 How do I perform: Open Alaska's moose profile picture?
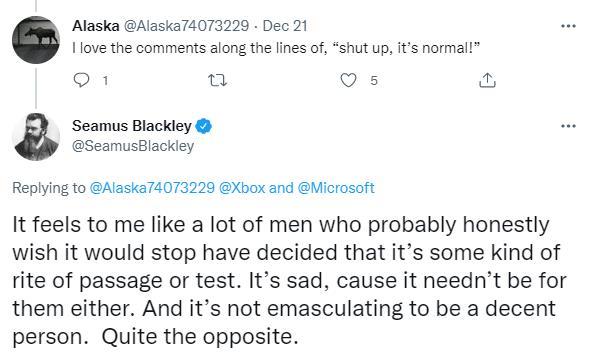click(36, 40)
